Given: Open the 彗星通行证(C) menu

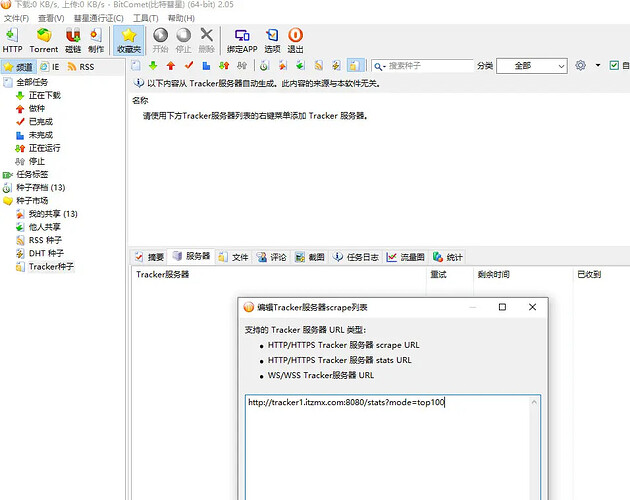Looking at the screenshot, I should click(x=98, y=18).
